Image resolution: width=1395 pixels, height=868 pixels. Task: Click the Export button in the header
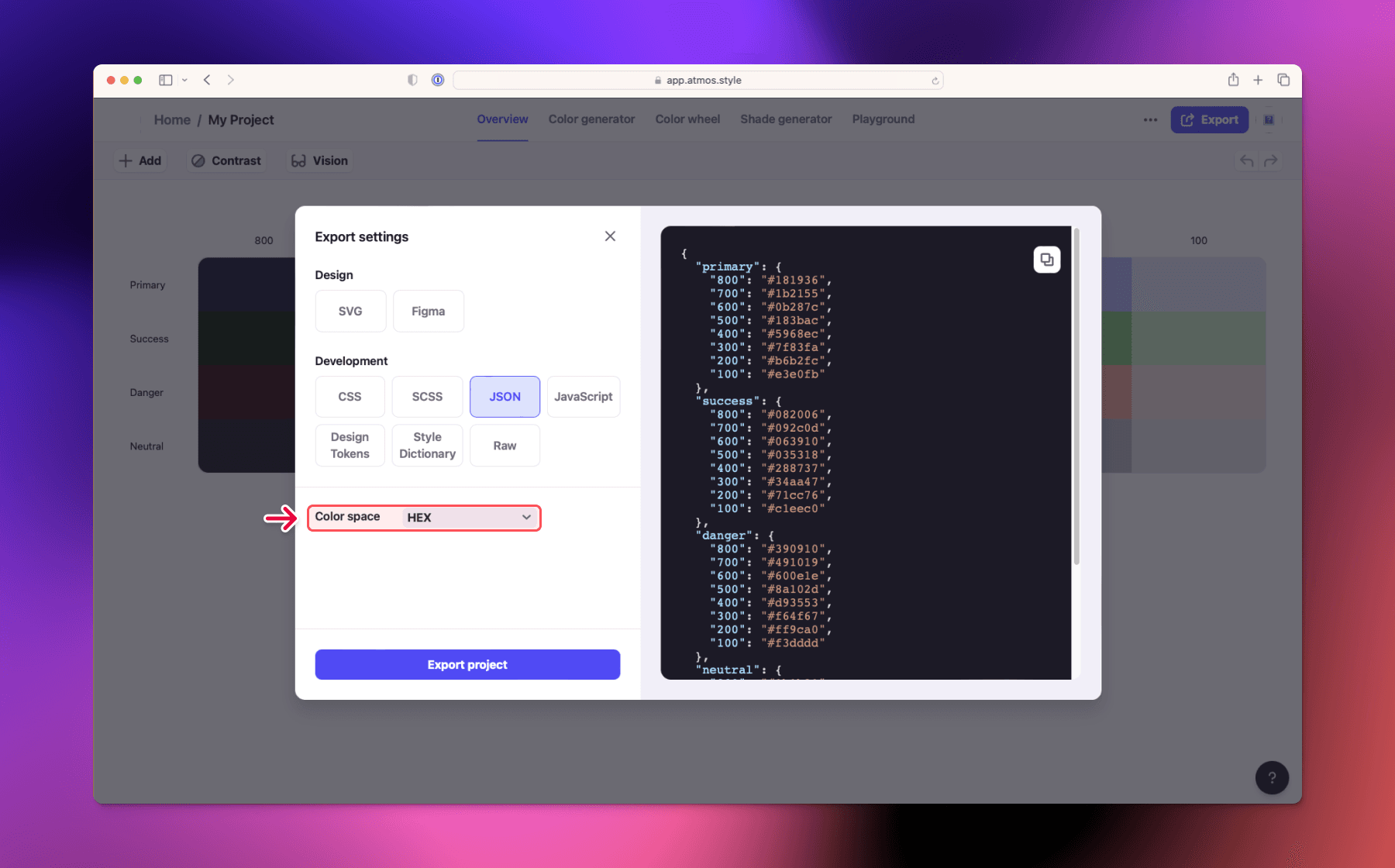(x=1209, y=119)
